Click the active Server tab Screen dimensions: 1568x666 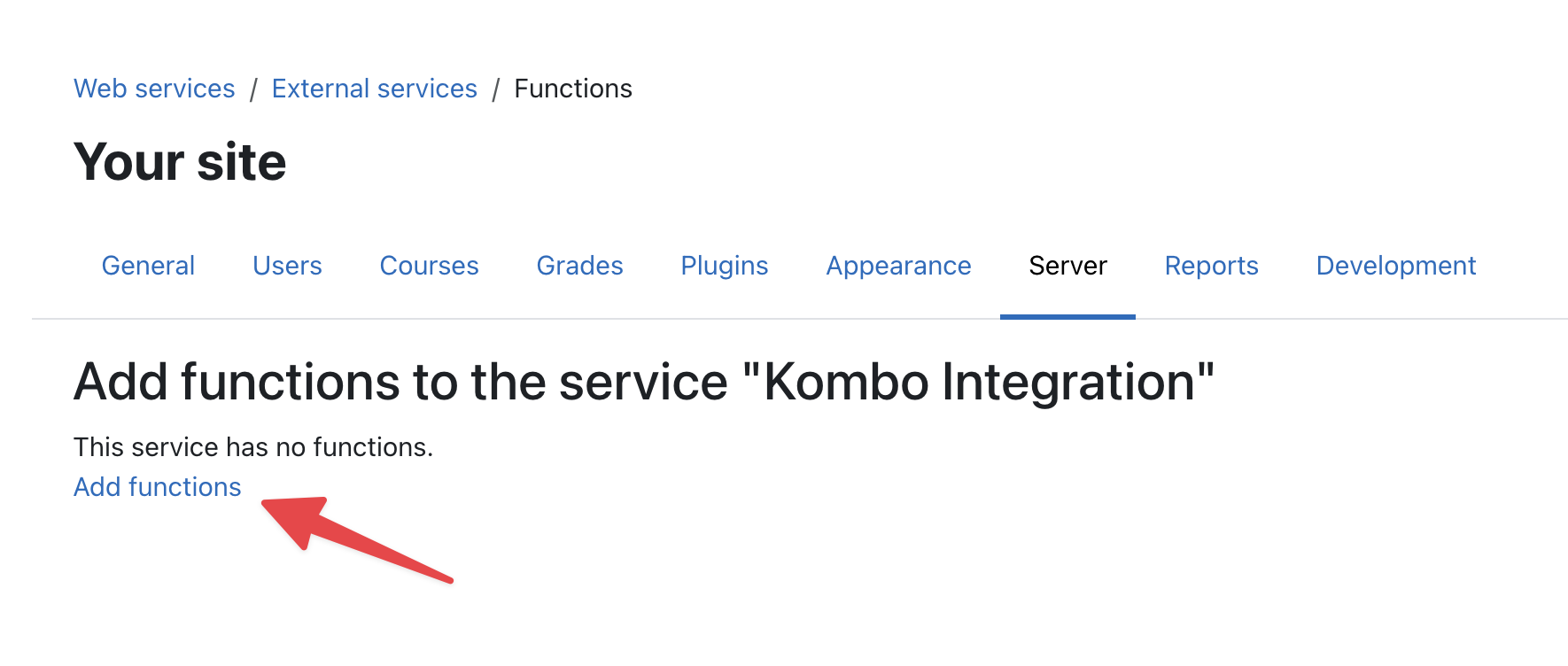pos(1067,266)
